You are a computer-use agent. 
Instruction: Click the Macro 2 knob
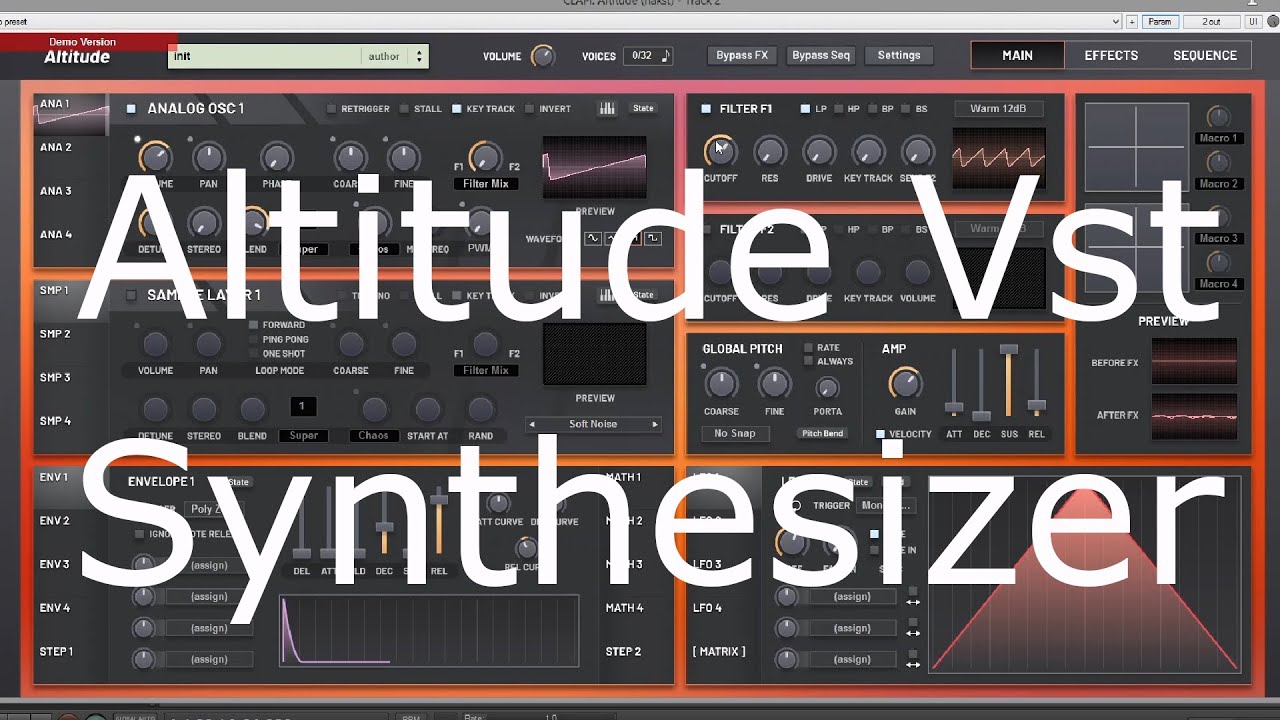click(1218, 162)
